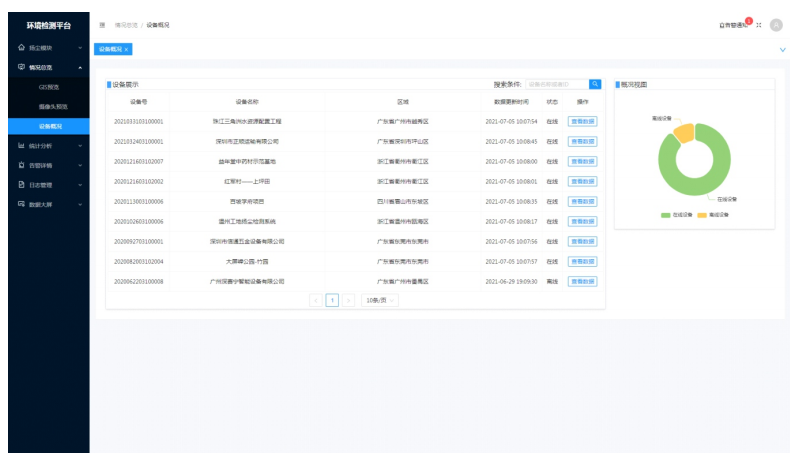Viewport: 806px width, 470px height.
Task: Expand the tabs dropdown chevron at right
Action: [x=781, y=49]
